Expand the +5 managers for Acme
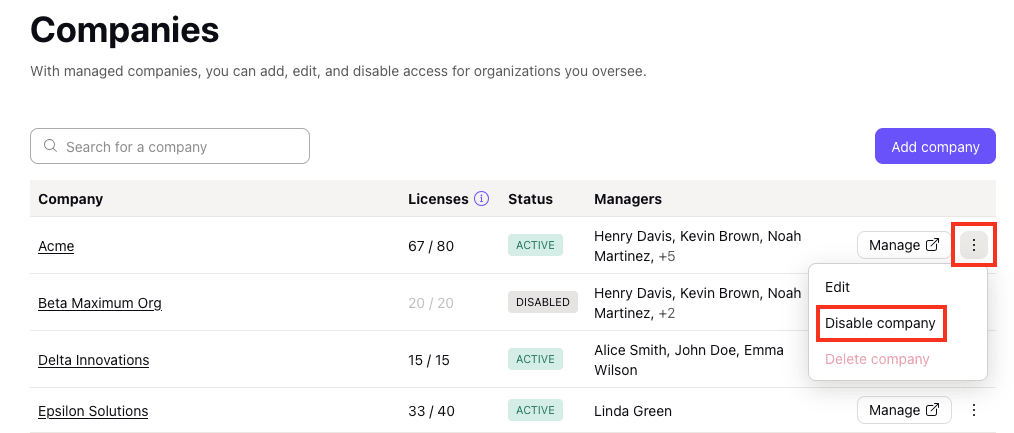 [x=667, y=257]
